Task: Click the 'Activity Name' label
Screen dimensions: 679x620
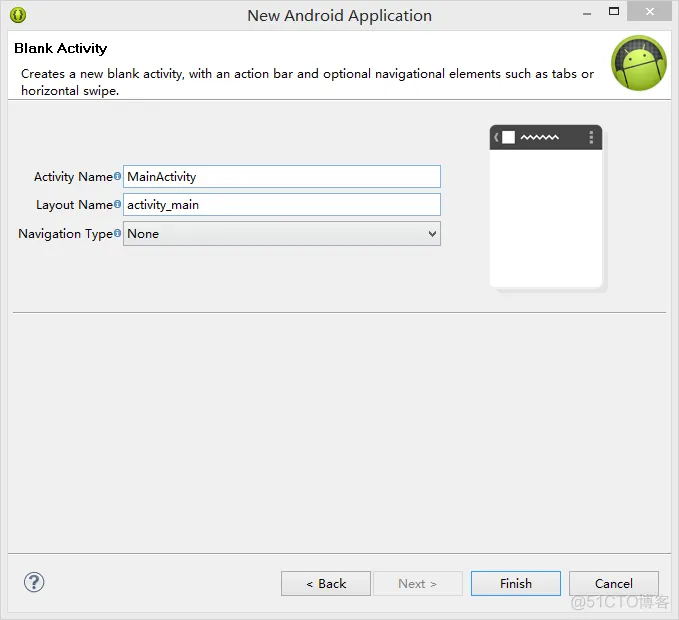Action: [73, 177]
